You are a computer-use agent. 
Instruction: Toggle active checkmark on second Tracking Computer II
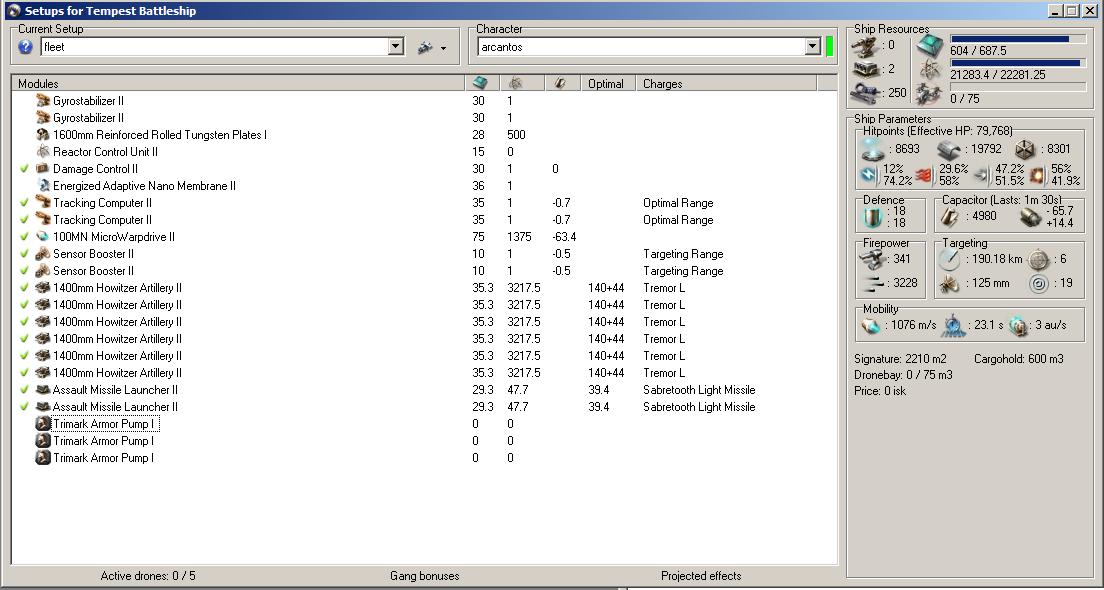pyautogui.click(x=25, y=220)
